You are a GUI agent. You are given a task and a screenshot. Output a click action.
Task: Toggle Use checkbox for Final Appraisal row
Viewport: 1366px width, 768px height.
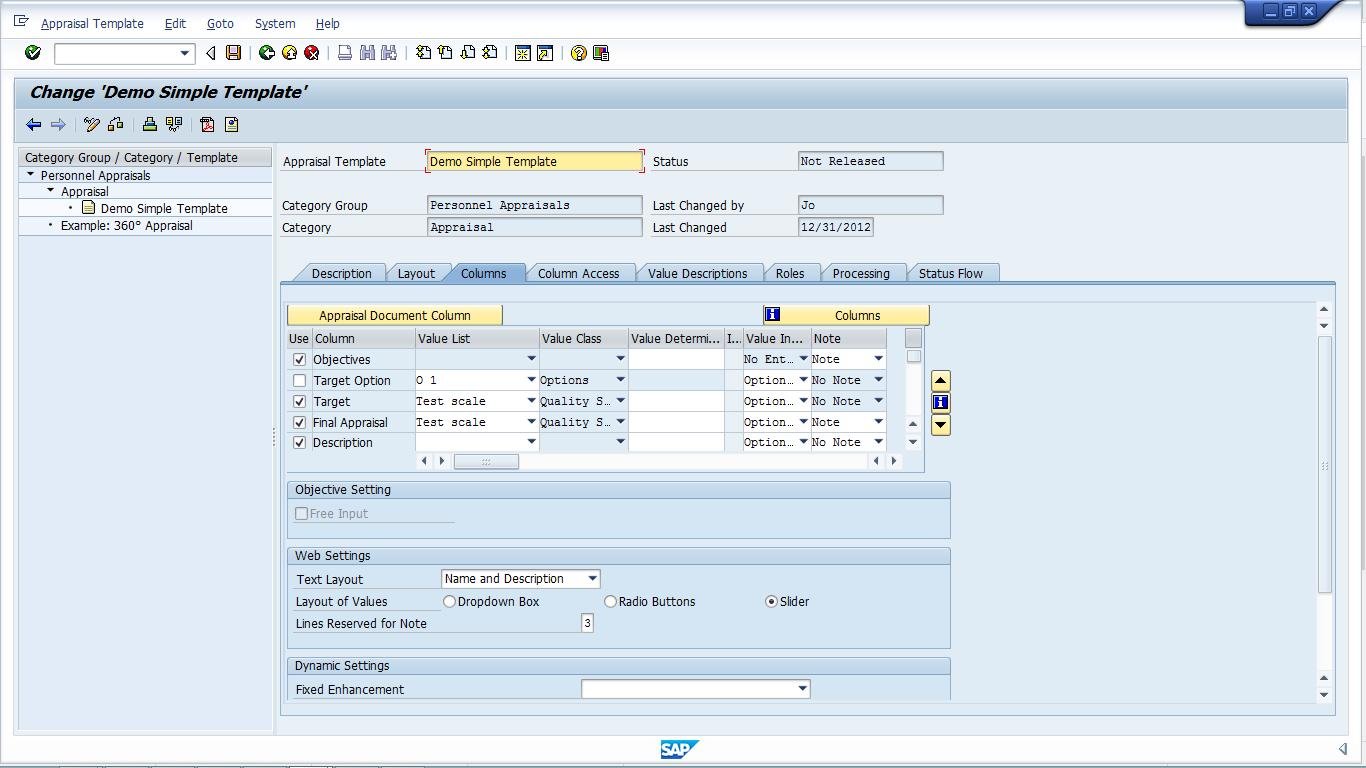(x=299, y=423)
